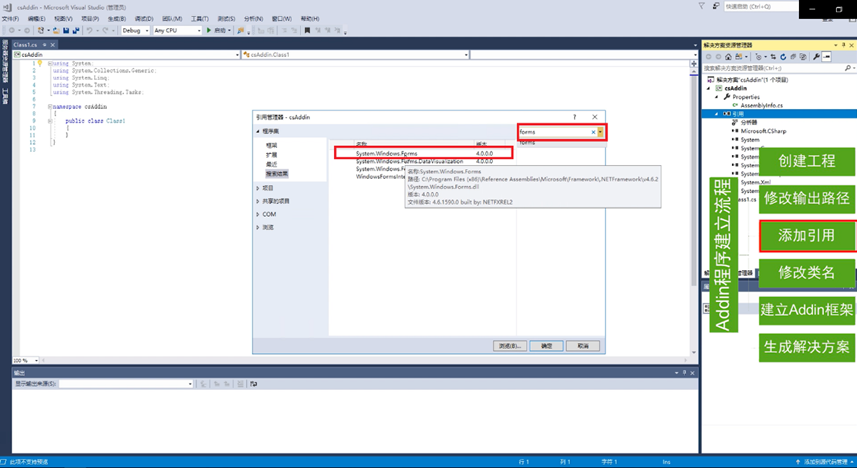Open the Debug configuration dropdown

pos(146,31)
